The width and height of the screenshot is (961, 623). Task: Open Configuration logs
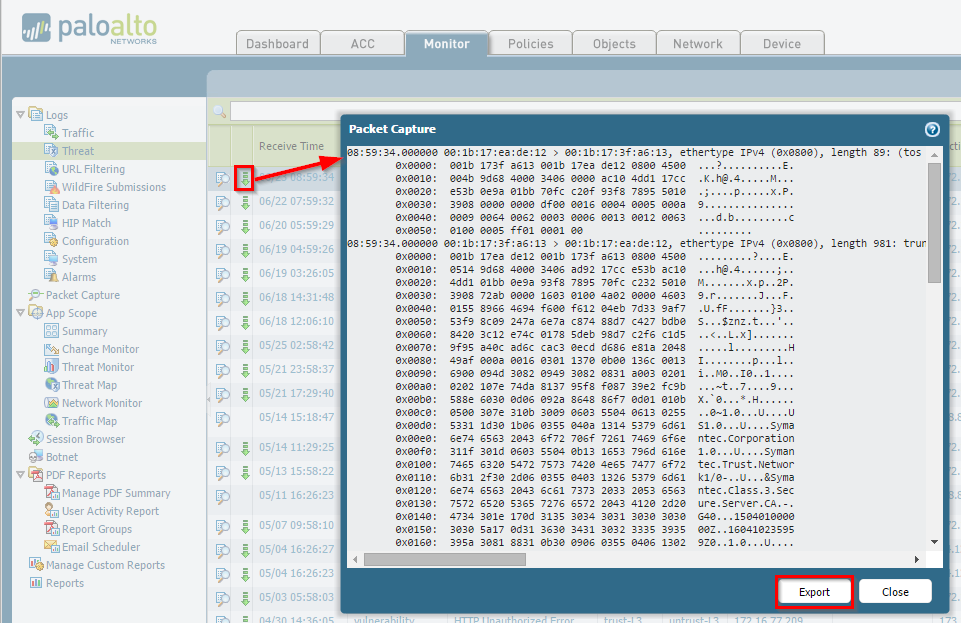coord(95,241)
